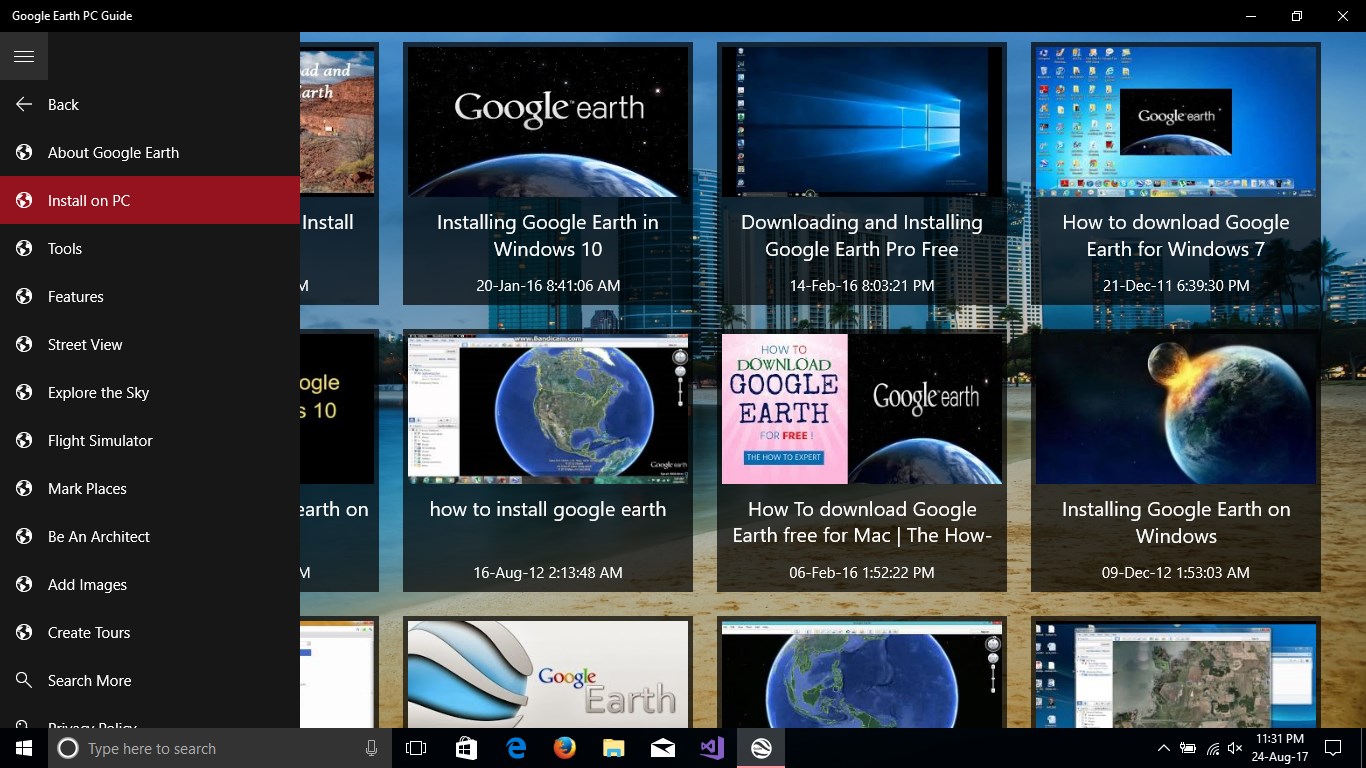Screen dimensions: 1366x768
Task: Open Microsoft Edge from the taskbar
Action: (516, 748)
